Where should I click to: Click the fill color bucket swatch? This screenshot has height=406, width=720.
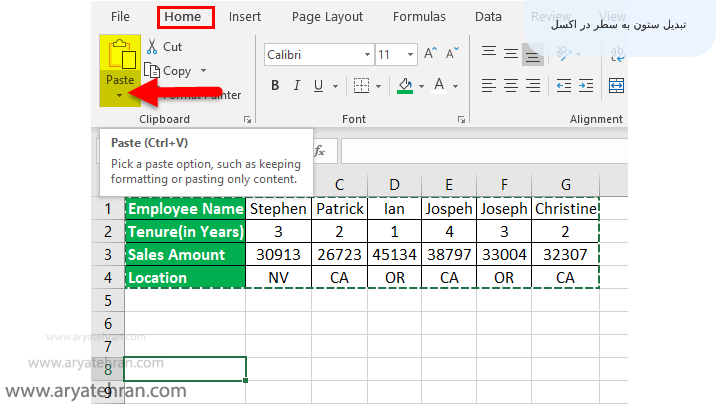pyautogui.click(x=405, y=86)
